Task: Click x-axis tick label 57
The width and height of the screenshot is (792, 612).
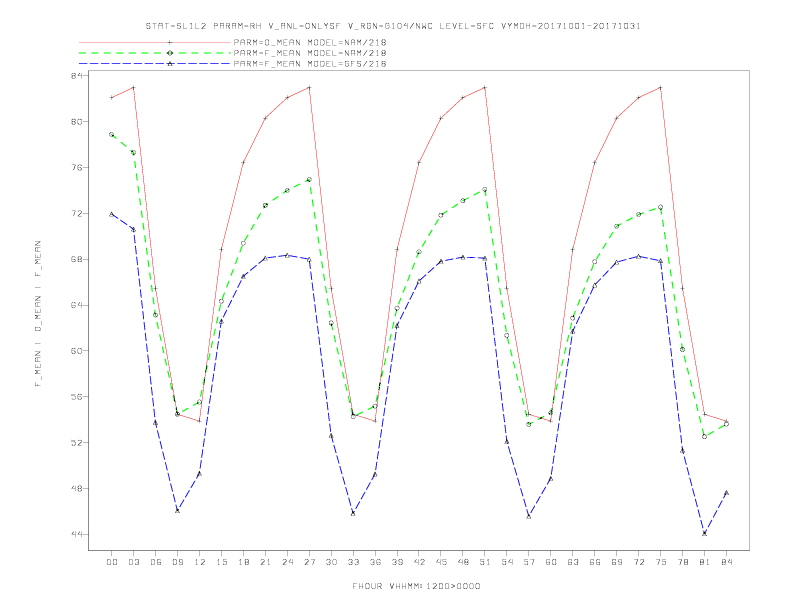Action: pos(529,562)
